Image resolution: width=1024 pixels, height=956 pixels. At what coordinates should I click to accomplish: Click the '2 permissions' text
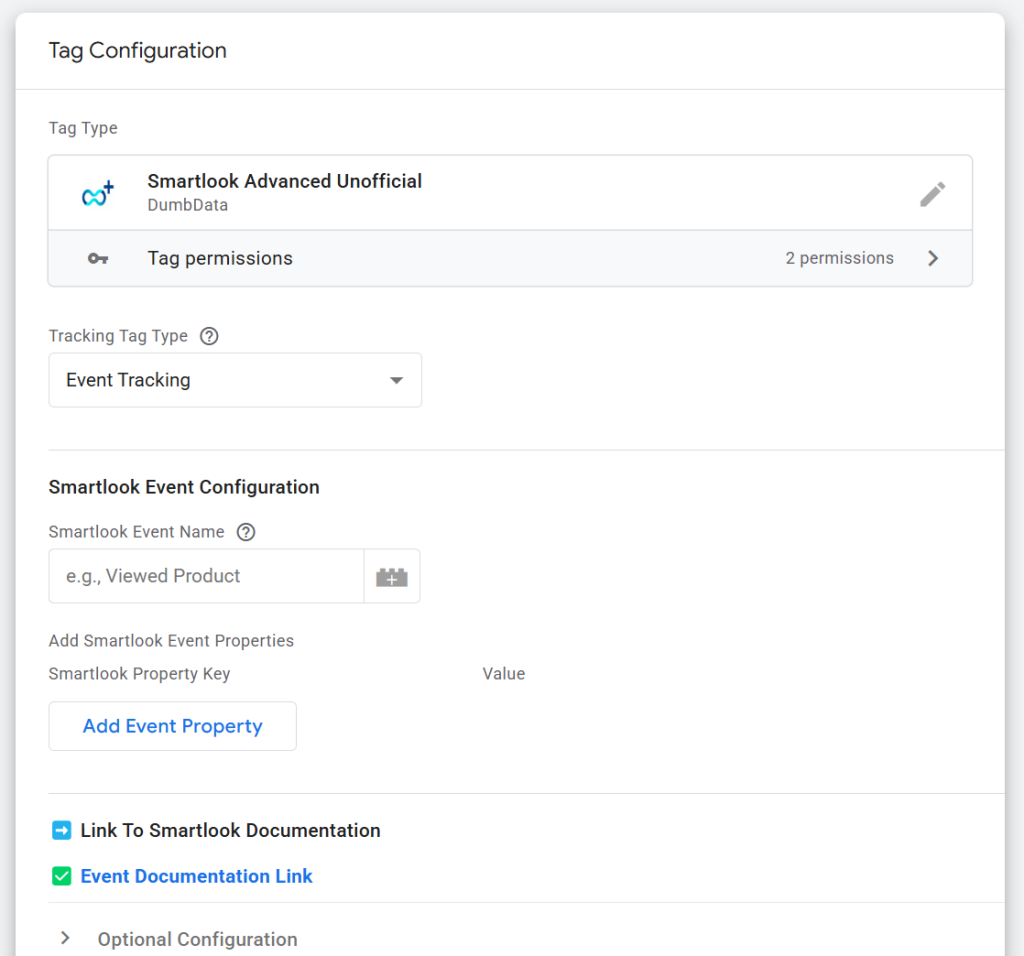click(839, 259)
